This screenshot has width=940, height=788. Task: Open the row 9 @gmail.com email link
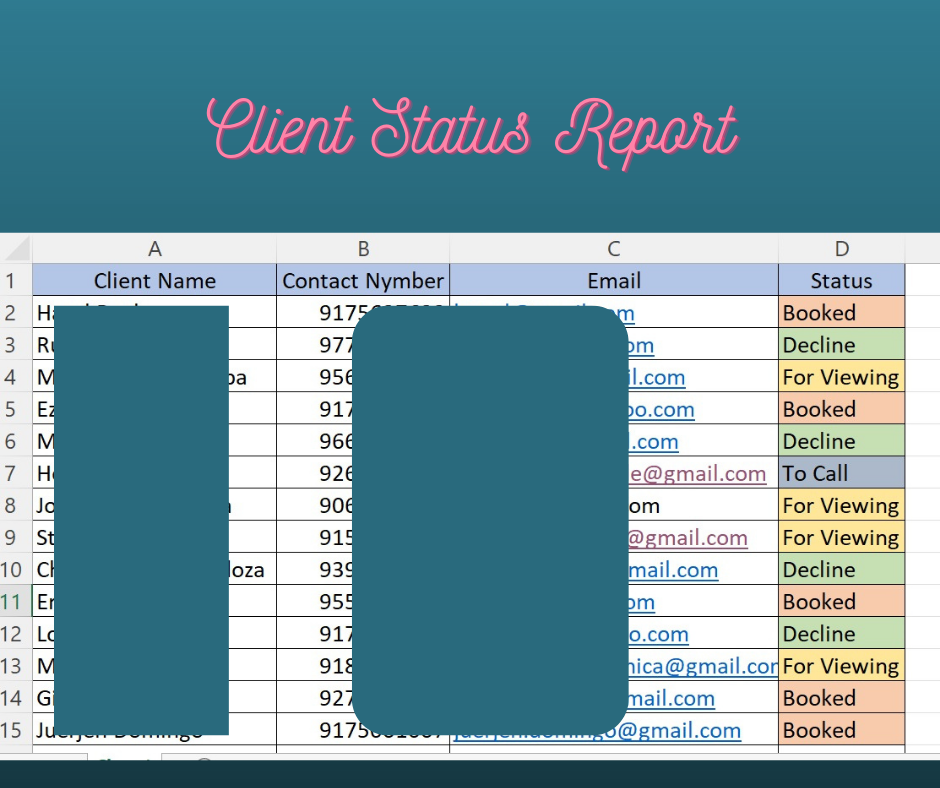688,538
